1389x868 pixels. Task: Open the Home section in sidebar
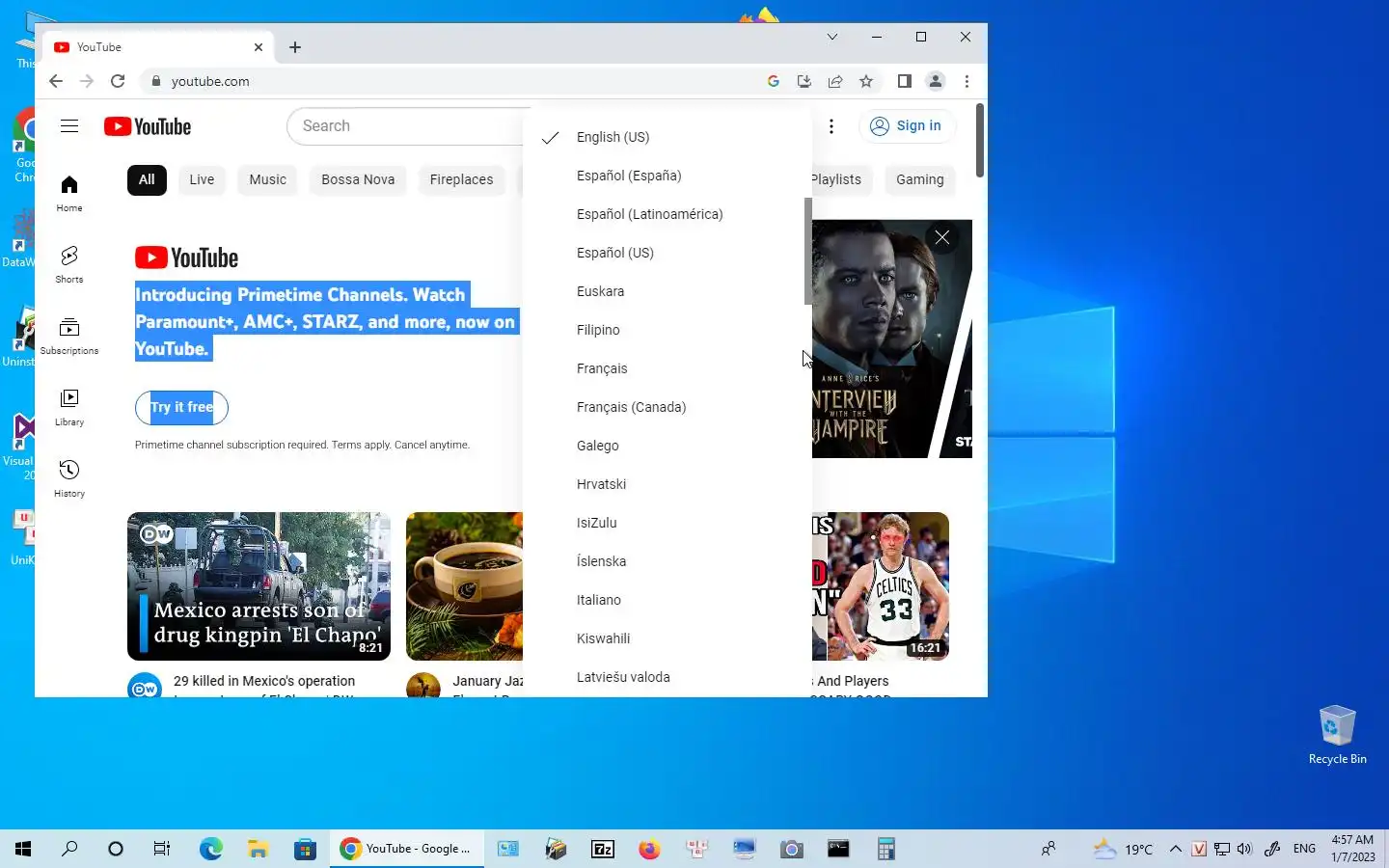(x=69, y=193)
